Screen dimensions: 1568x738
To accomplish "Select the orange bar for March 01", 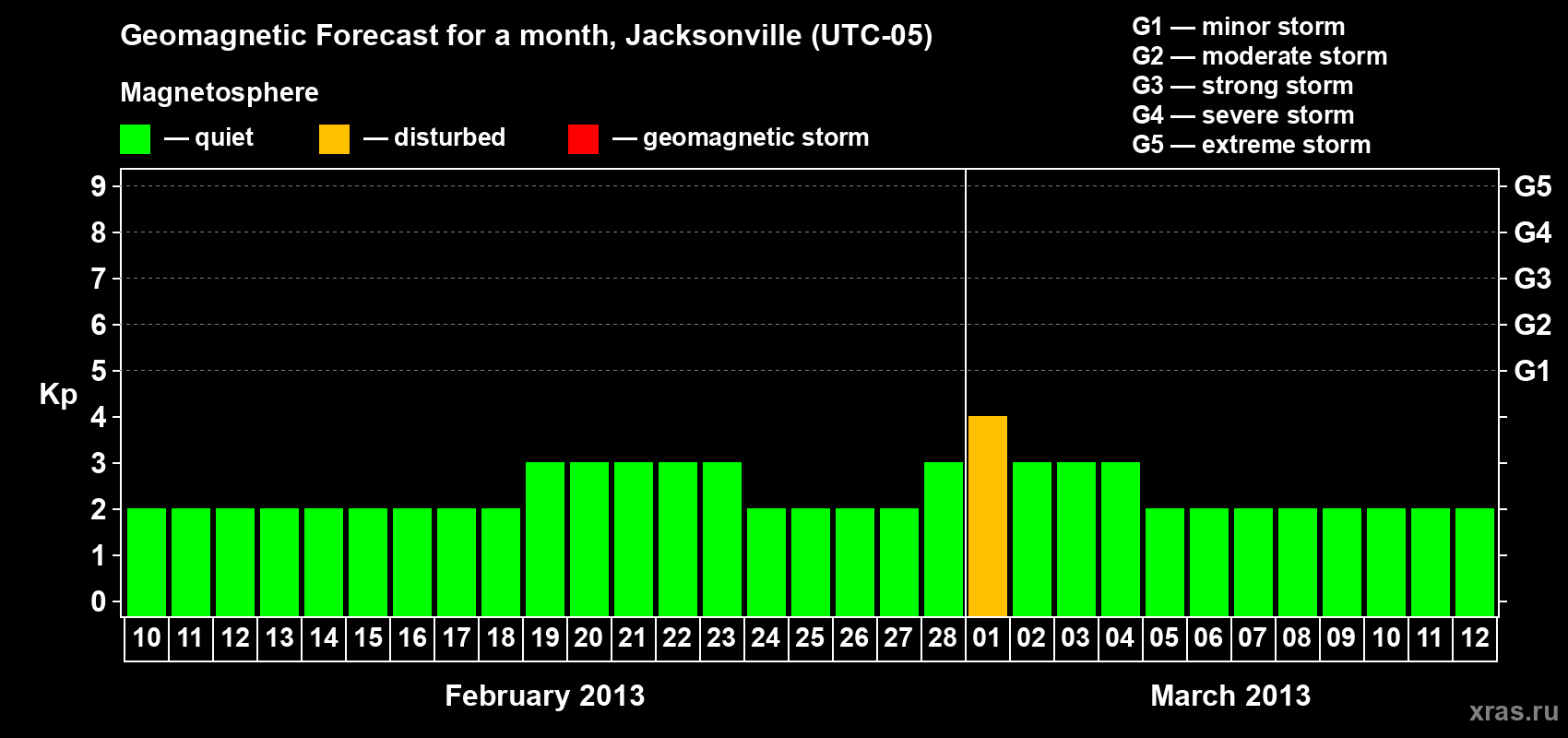I will coord(988,516).
